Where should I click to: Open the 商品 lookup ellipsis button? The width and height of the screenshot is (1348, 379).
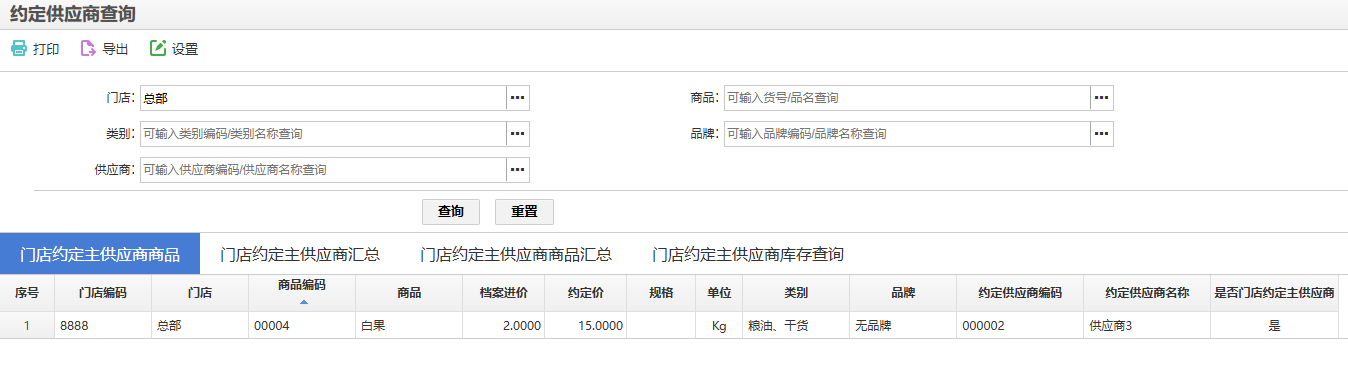(x=1101, y=98)
